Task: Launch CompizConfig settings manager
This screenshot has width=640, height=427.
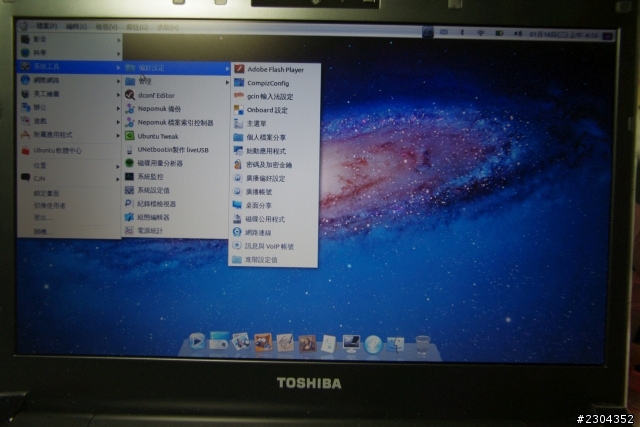Action: tap(276, 83)
